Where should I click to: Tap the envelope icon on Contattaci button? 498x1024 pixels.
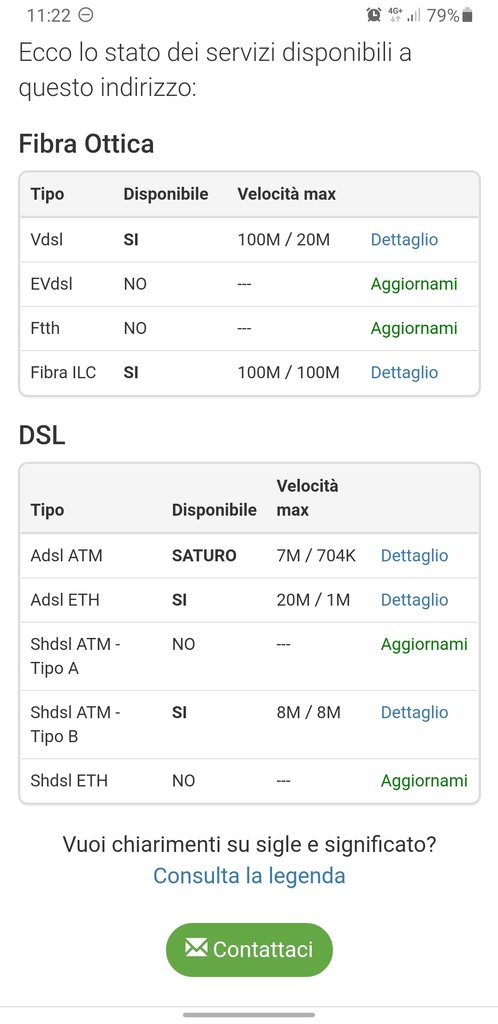[196, 948]
